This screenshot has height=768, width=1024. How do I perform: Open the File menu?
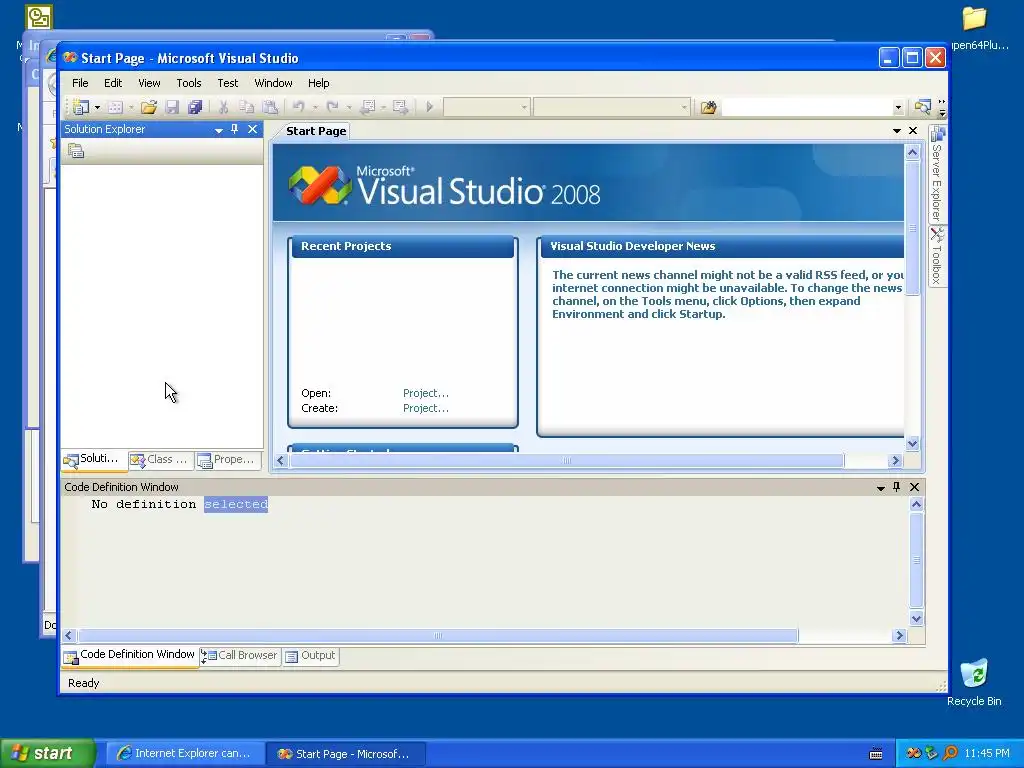point(80,83)
